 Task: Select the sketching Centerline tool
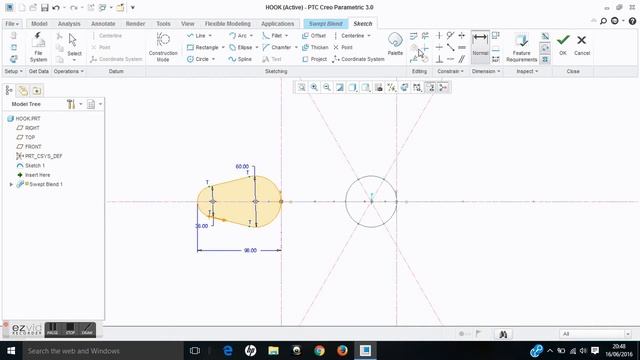tap(349, 36)
